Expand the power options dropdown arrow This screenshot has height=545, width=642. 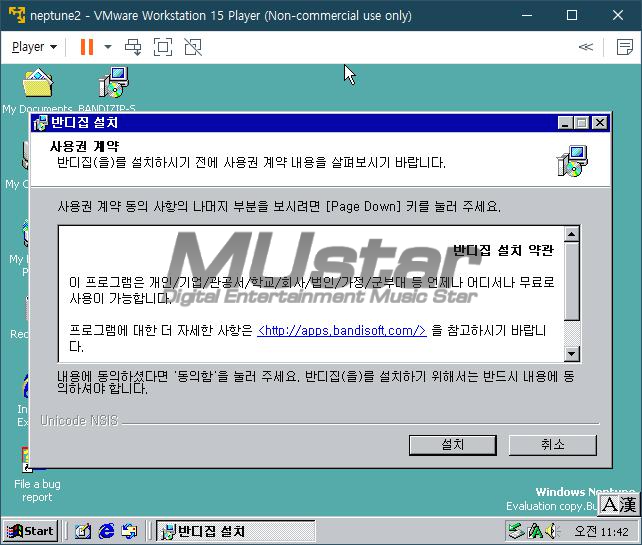[108, 47]
